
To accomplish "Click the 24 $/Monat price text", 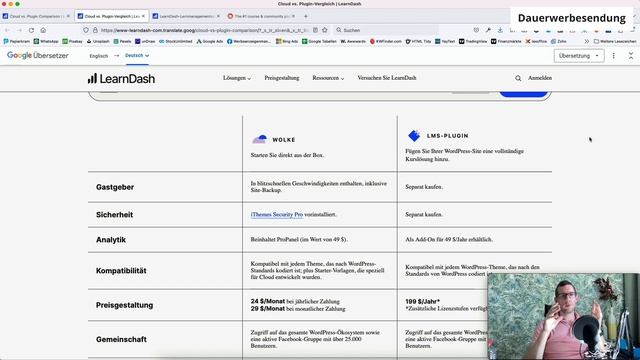I will tap(268, 301).
